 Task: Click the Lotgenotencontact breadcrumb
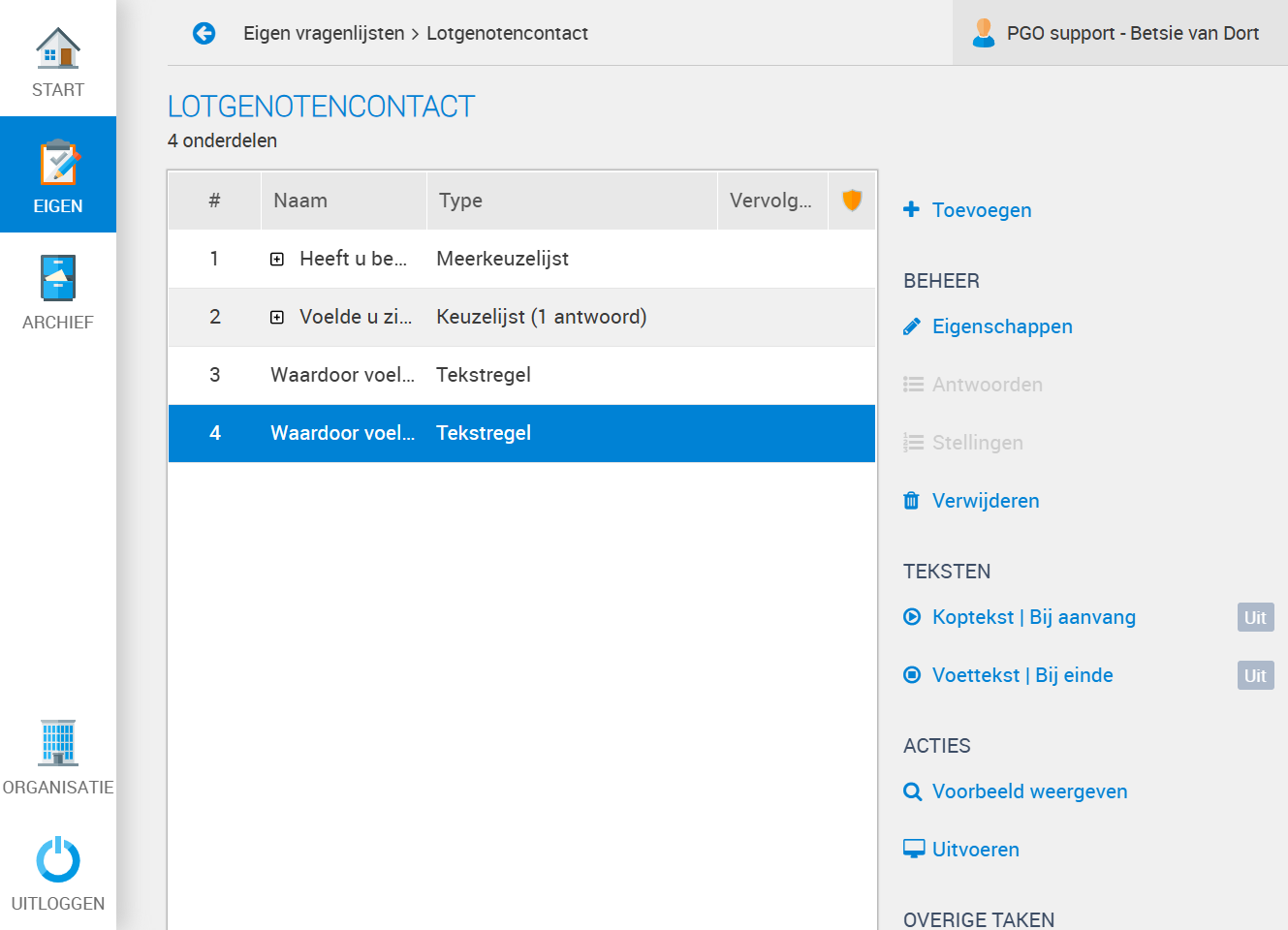click(x=507, y=33)
